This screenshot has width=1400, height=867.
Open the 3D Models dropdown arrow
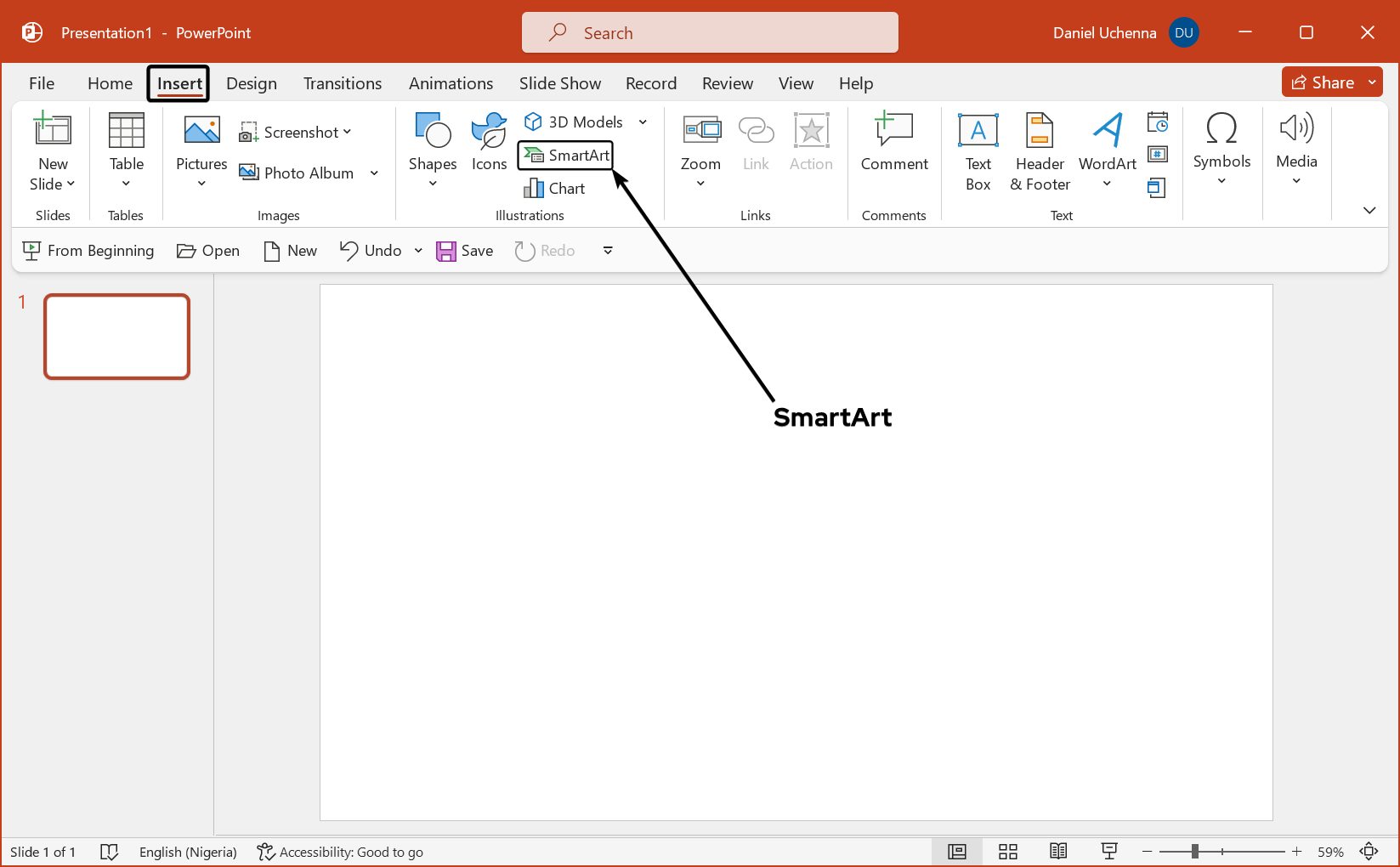[643, 122]
